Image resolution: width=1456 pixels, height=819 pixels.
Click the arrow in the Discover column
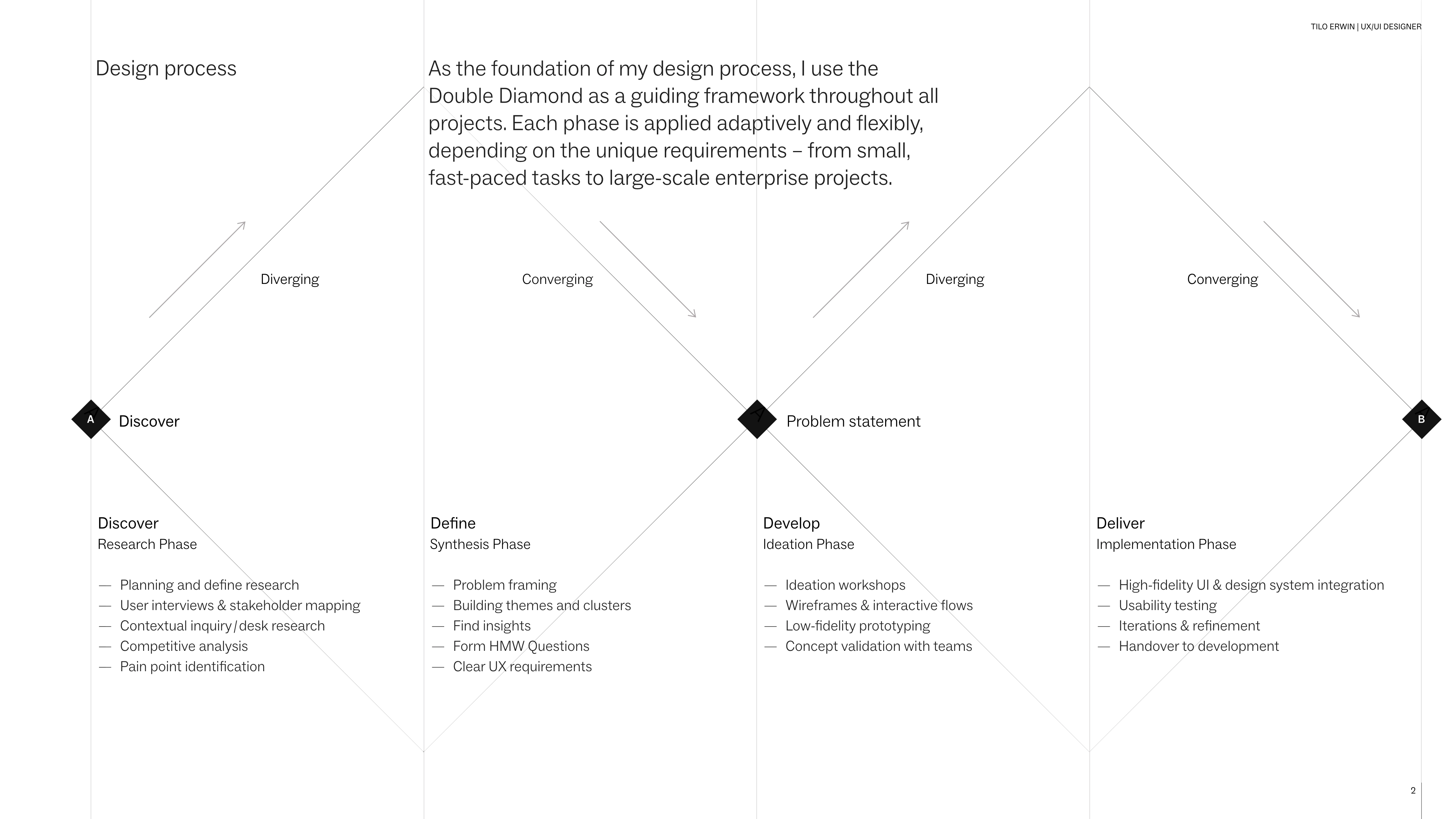point(197,270)
